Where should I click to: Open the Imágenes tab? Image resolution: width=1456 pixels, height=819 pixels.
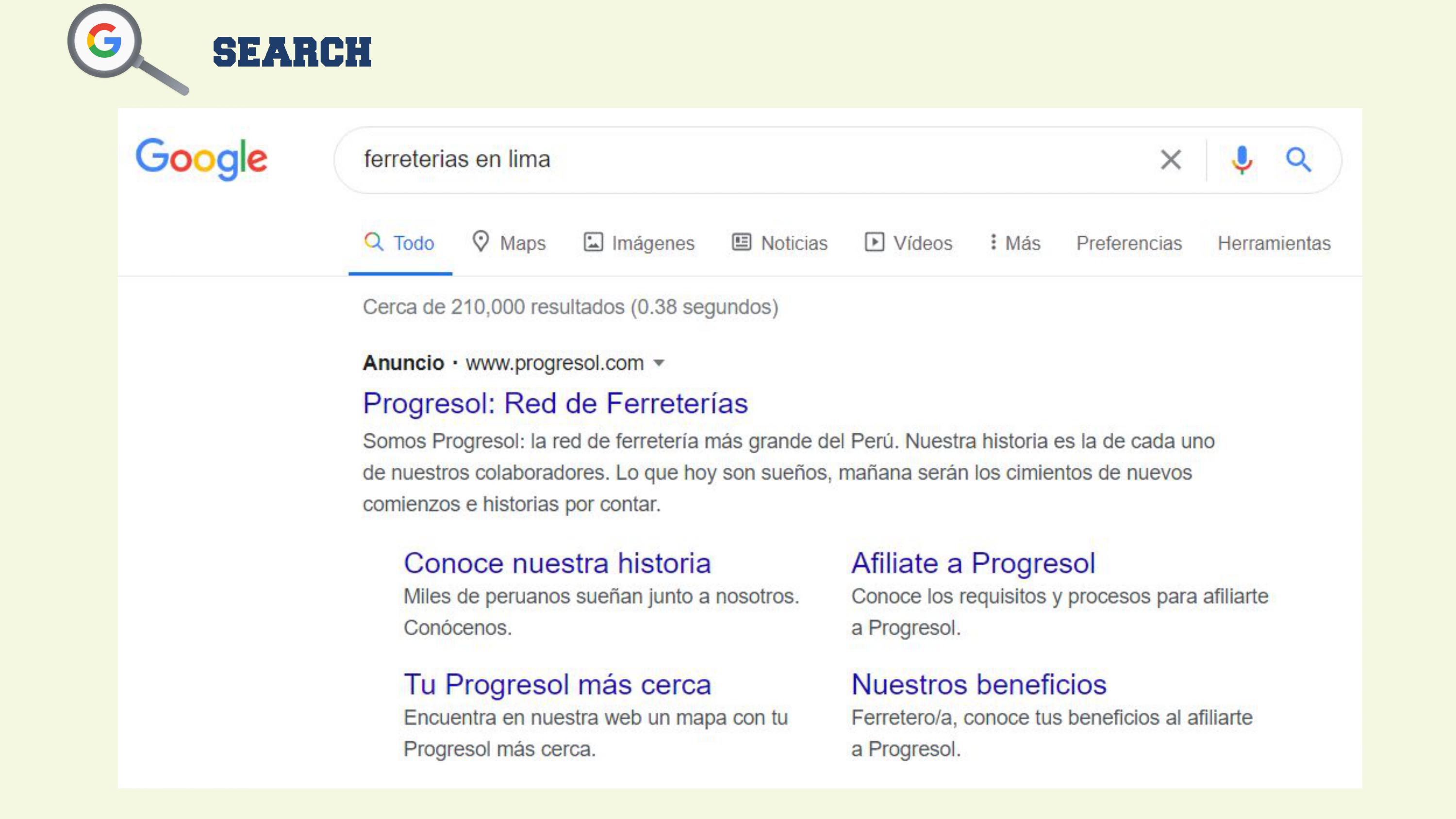639,243
